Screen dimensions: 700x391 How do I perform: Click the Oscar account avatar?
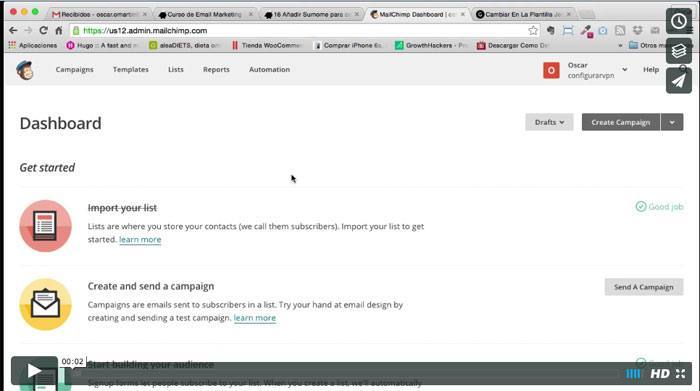pos(551,71)
